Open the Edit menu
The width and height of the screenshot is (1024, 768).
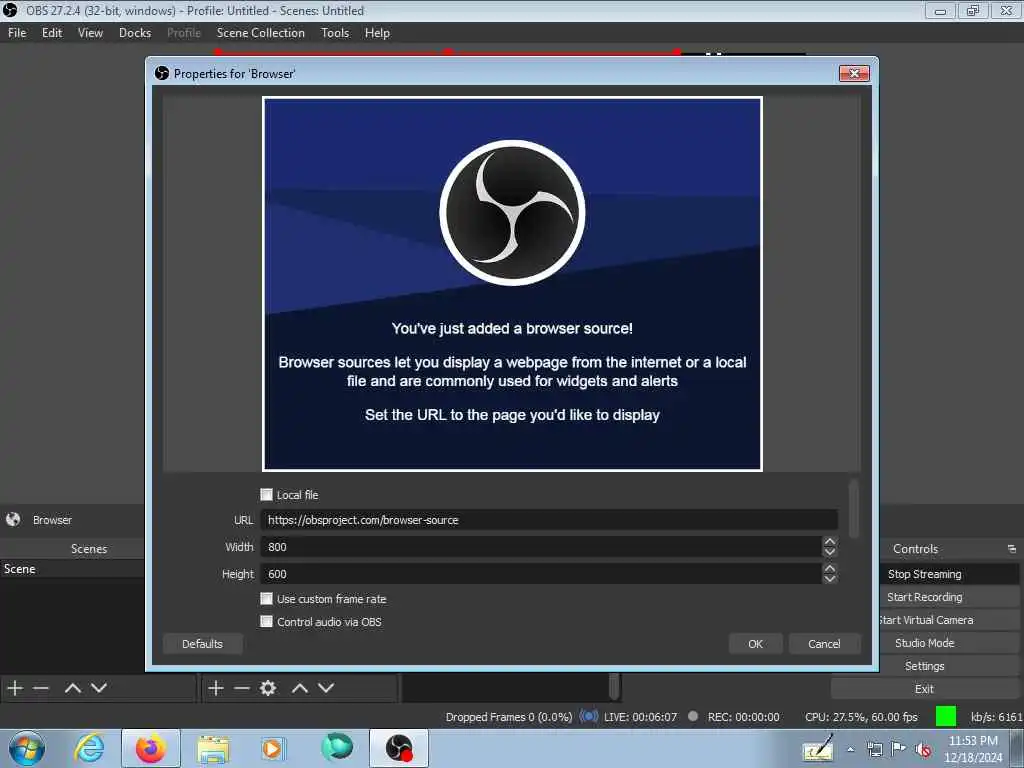(52, 33)
